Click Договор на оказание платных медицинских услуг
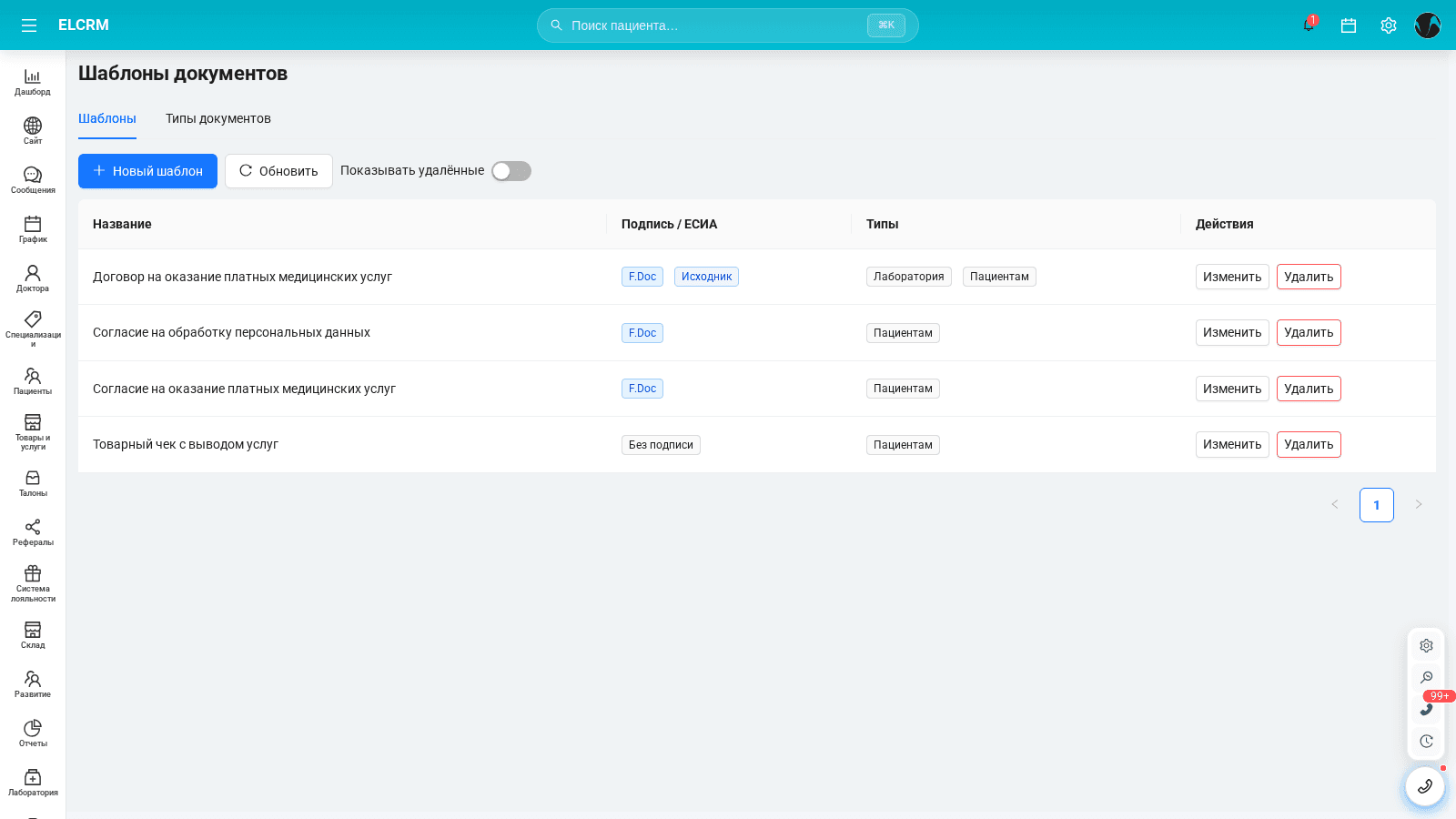 pos(242,277)
